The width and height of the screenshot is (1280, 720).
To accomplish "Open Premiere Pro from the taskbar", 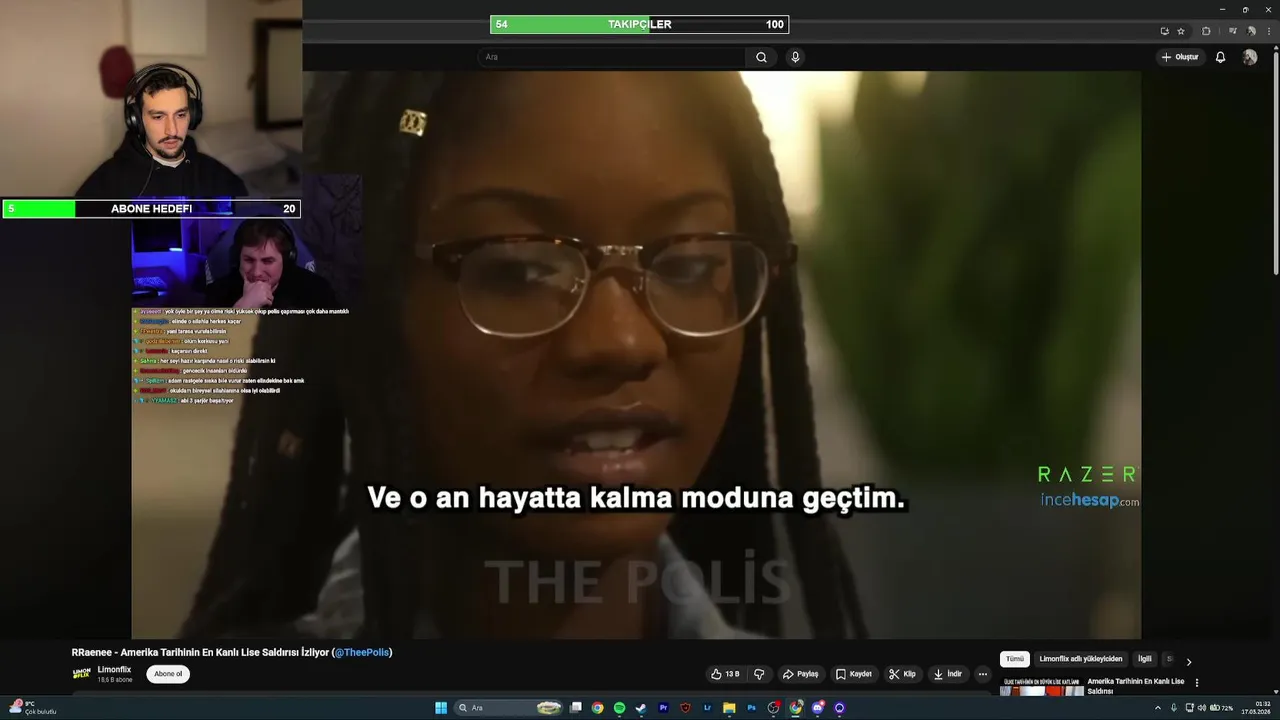I will point(663,708).
